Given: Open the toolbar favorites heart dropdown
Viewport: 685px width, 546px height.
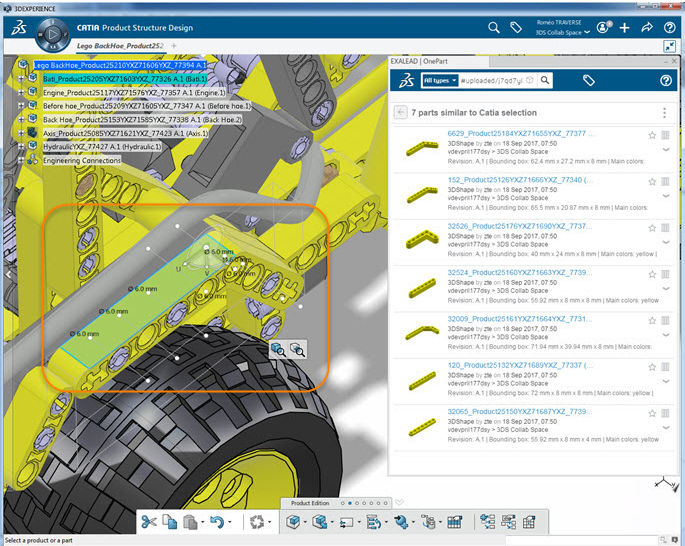Looking at the screenshot, I should coord(399,503).
